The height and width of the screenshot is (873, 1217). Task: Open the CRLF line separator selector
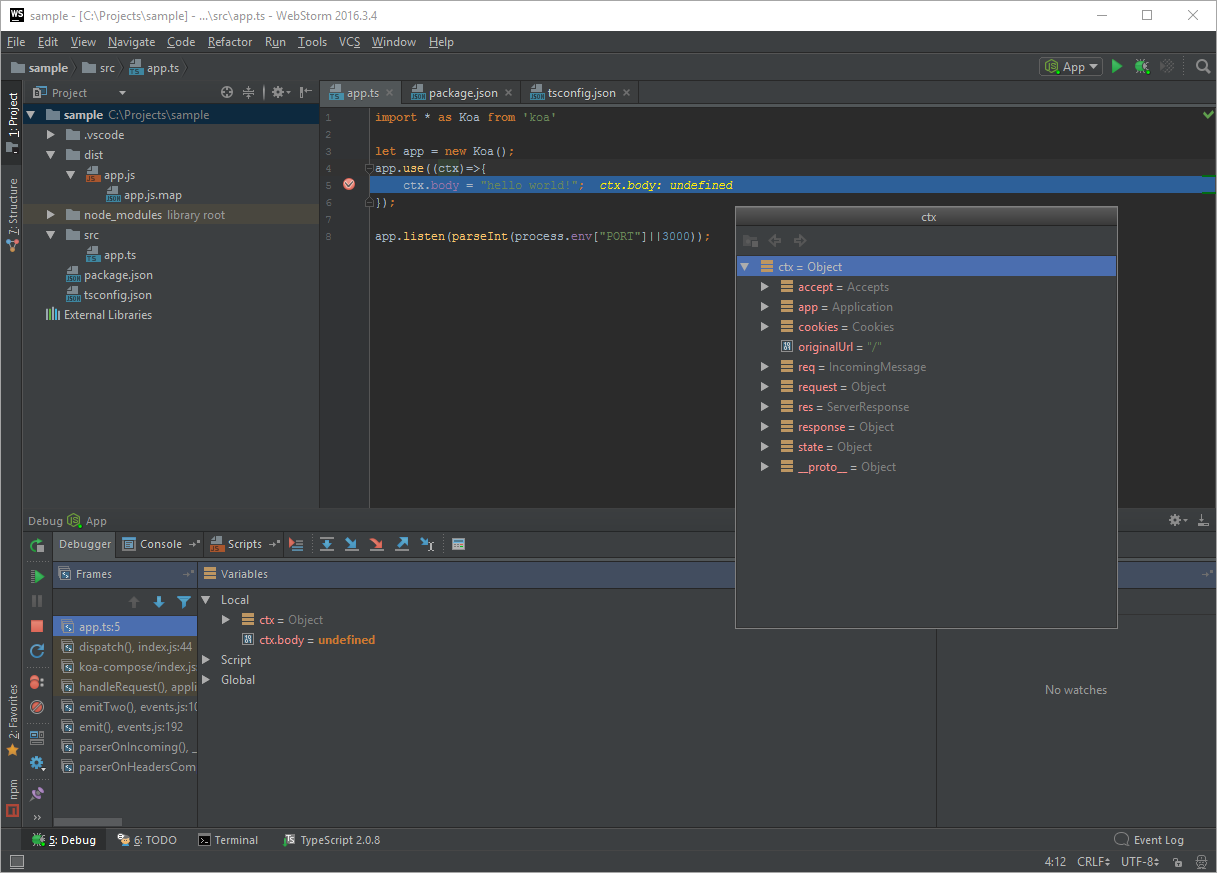pyautogui.click(x=1093, y=861)
